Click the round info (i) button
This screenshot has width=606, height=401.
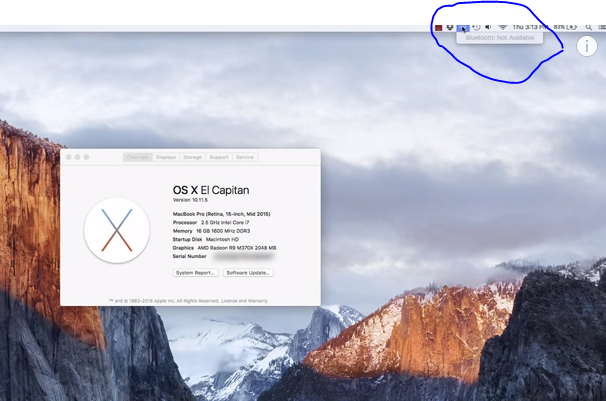(x=587, y=46)
